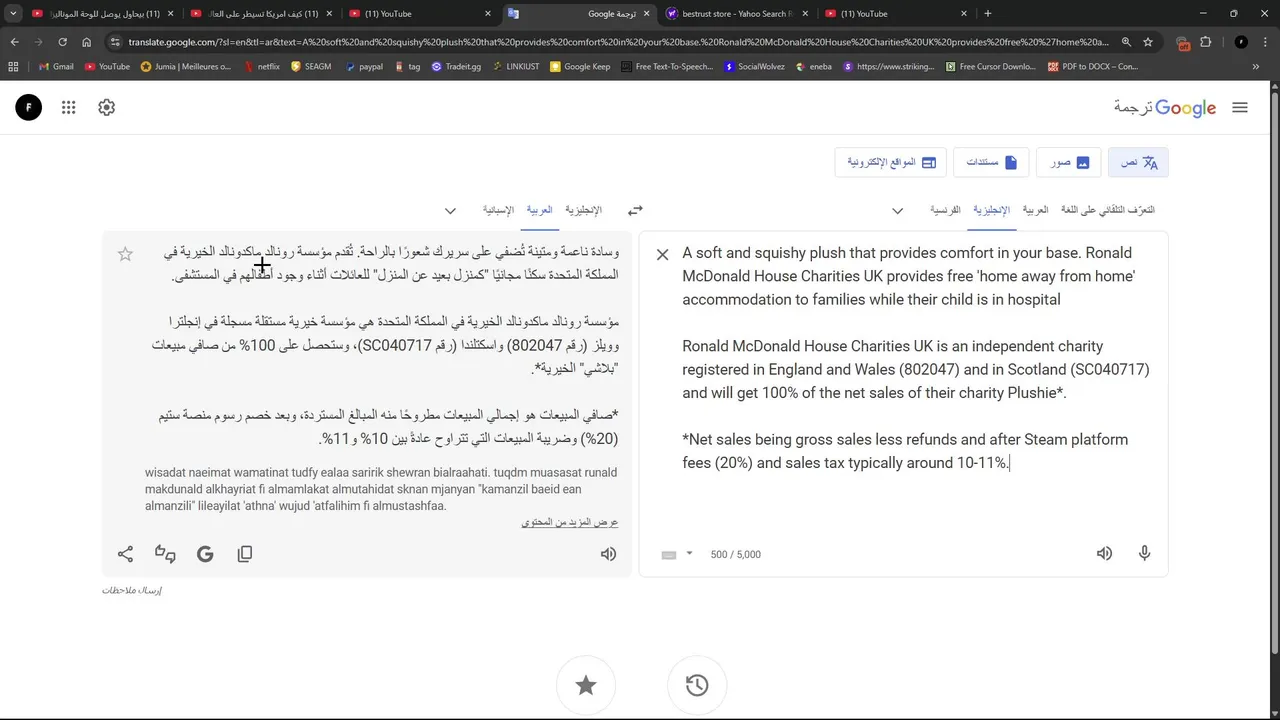The width and height of the screenshot is (1280, 720).
Task: Click the Google Translate logo
Action: (1165, 107)
